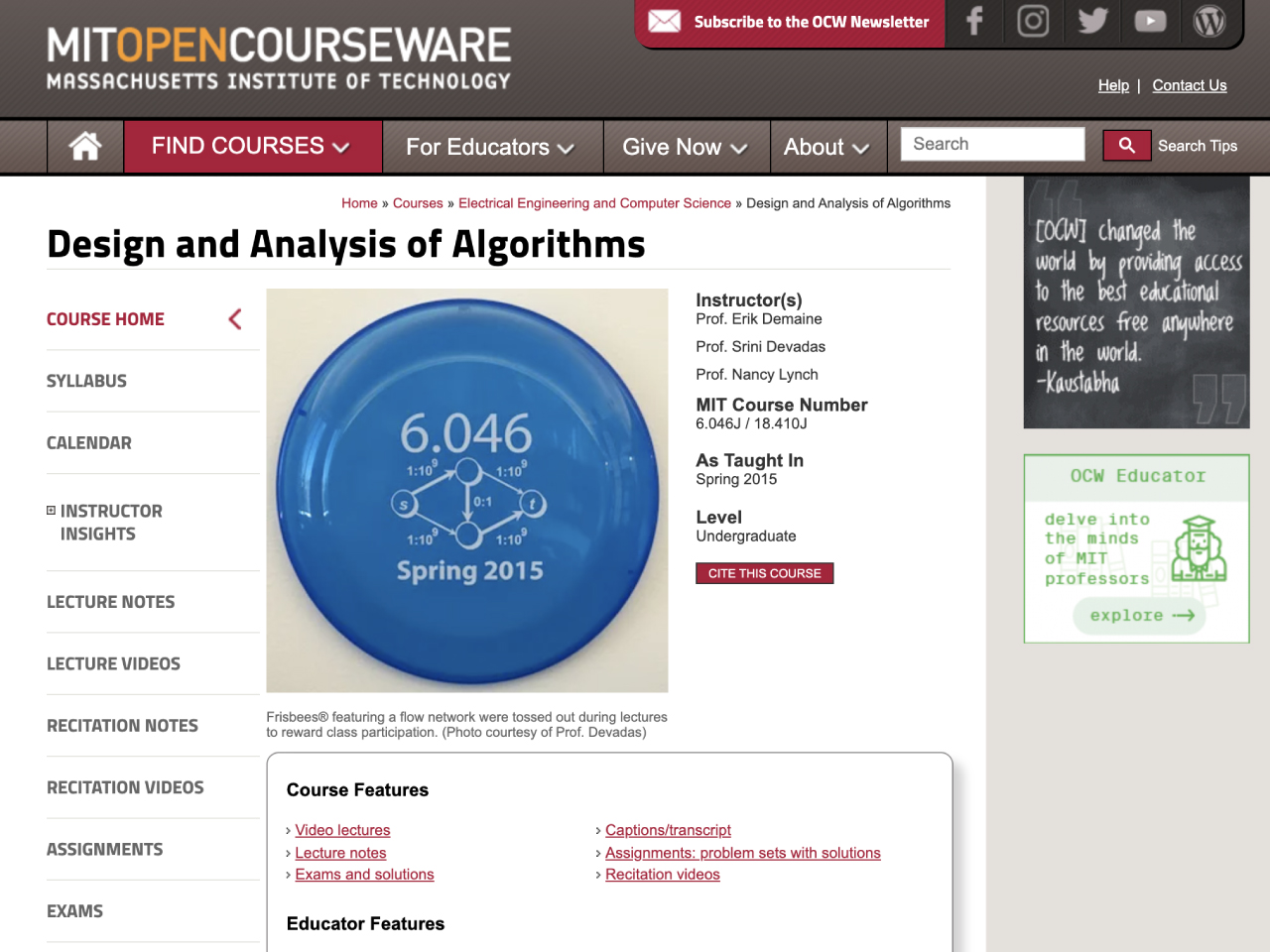The width and height of the screenshot is (1270, 952).
Task: Click the 6.046 frisbee course image
Action: click(x=467, y=491)
